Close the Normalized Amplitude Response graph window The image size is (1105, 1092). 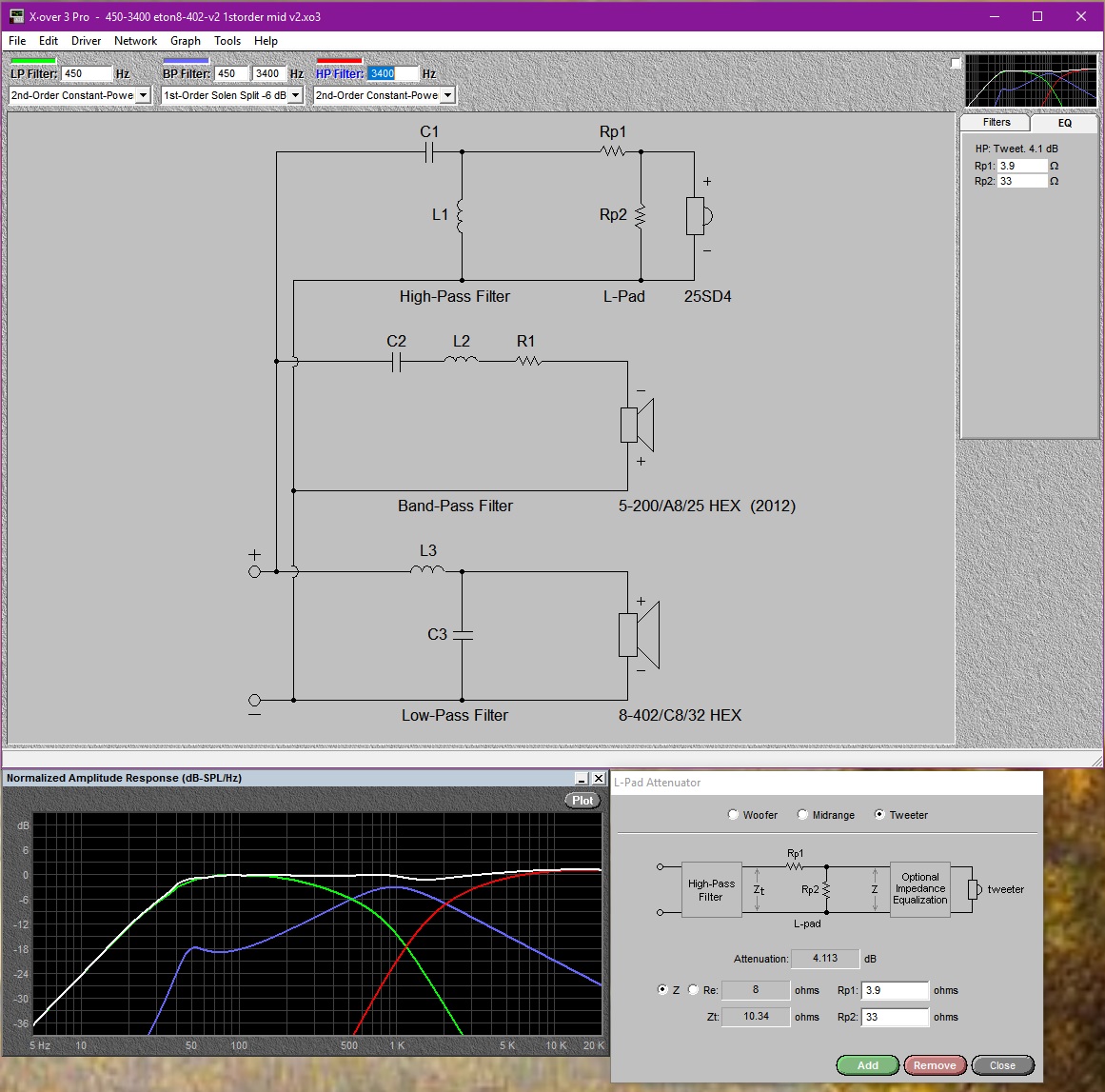pyautogui.click(x=599, y=778)
